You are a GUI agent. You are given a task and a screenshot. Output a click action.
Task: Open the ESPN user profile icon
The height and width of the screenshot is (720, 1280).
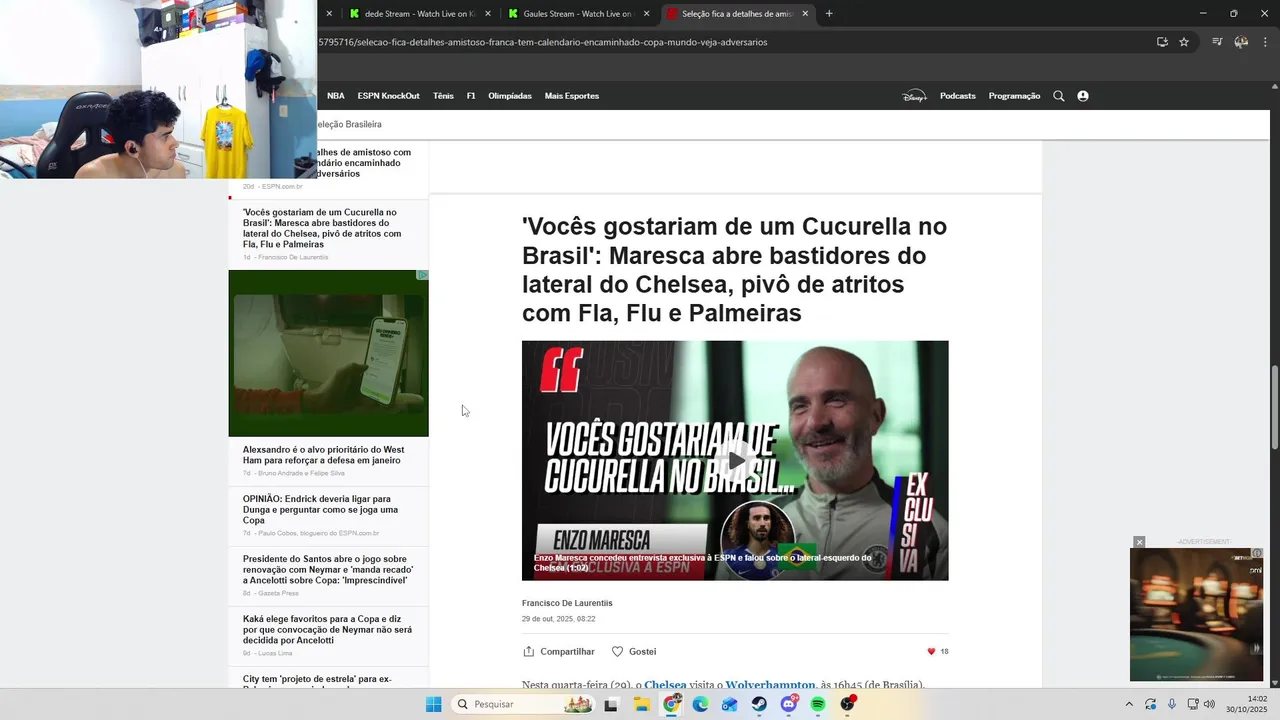pos(1083,96)
